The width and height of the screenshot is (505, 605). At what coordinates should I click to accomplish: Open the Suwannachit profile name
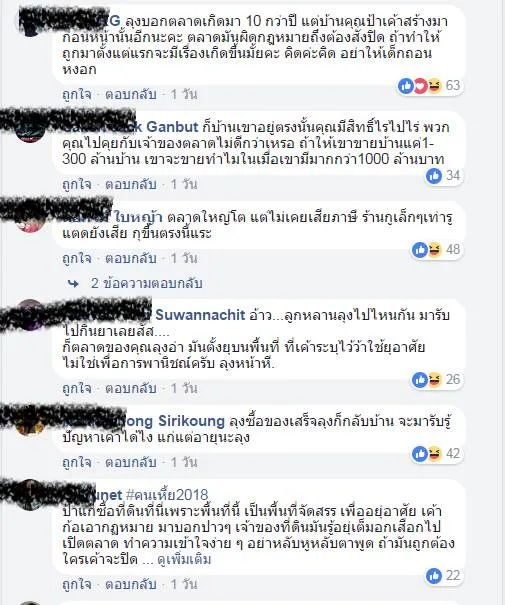coord(200,315)
